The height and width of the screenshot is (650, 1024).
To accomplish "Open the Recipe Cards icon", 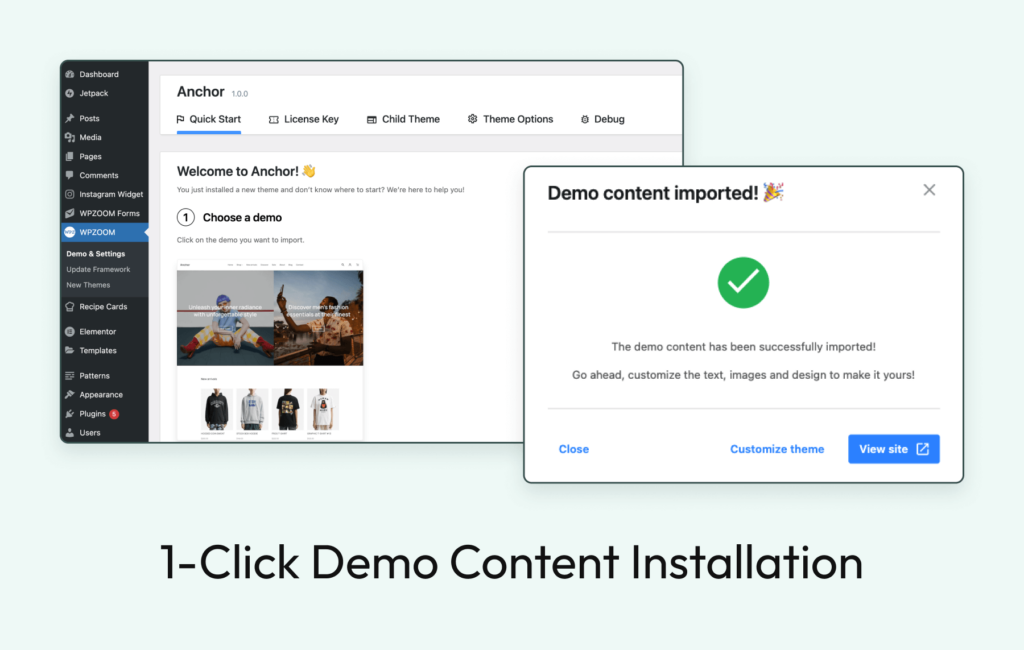I will point(70,306).
